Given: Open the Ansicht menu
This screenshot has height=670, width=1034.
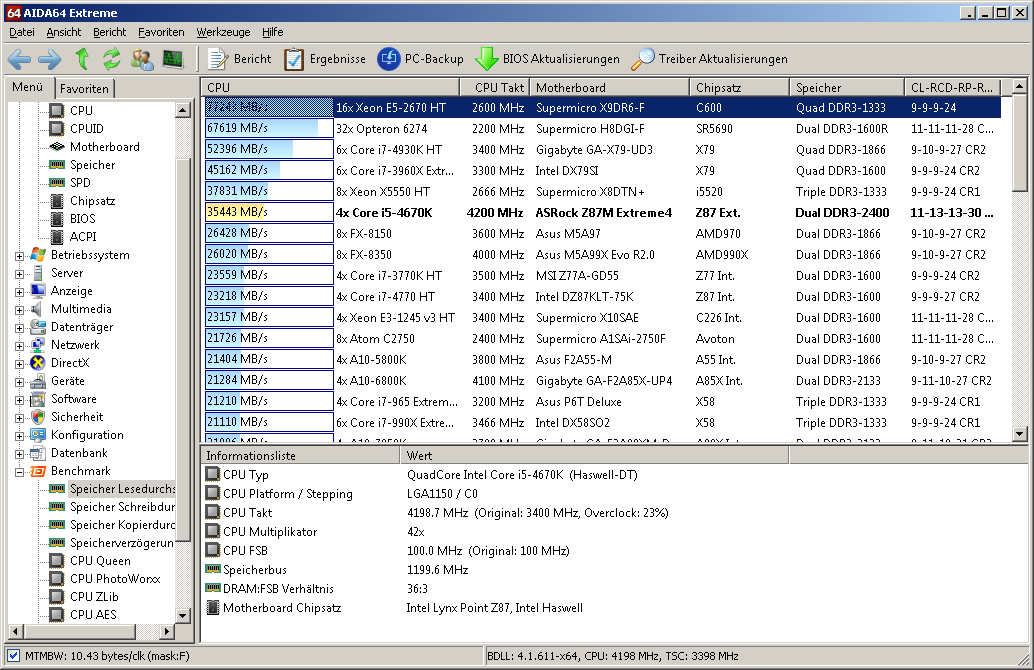Looking at the screenshot, I should tap(63, 32).
